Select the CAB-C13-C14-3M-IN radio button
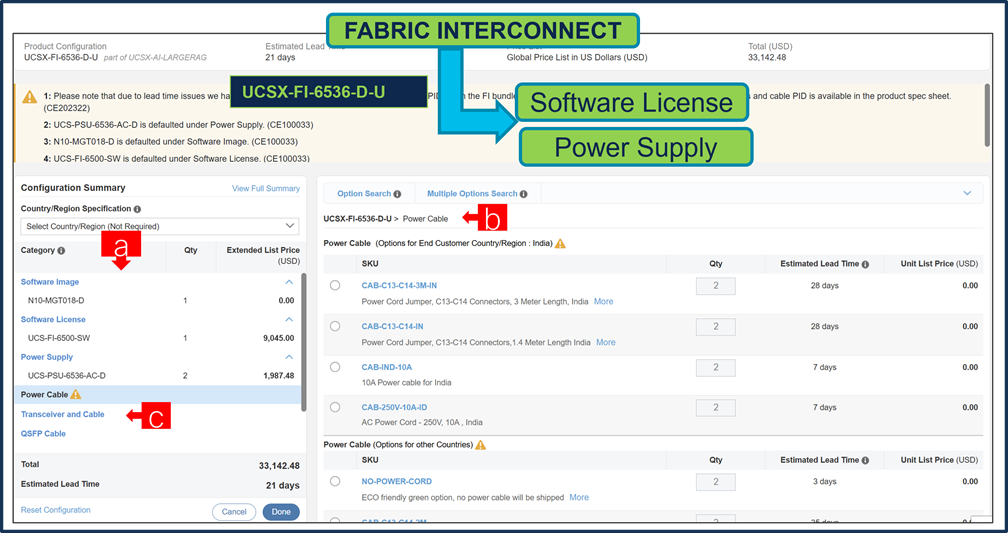Screen dimensions: 1008x533 tap(335, 285)
